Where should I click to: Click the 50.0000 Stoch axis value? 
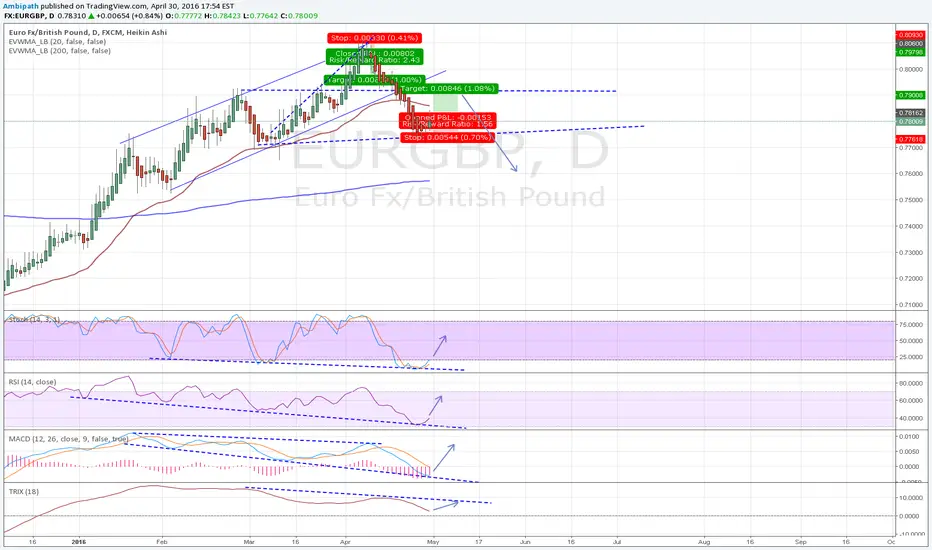tap(911, 341)
